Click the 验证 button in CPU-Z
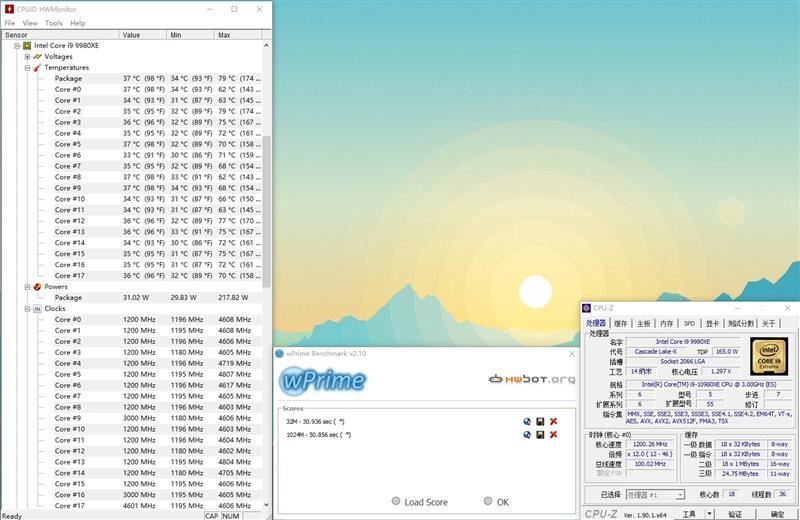The image size is (800, 520). (735, 514)
